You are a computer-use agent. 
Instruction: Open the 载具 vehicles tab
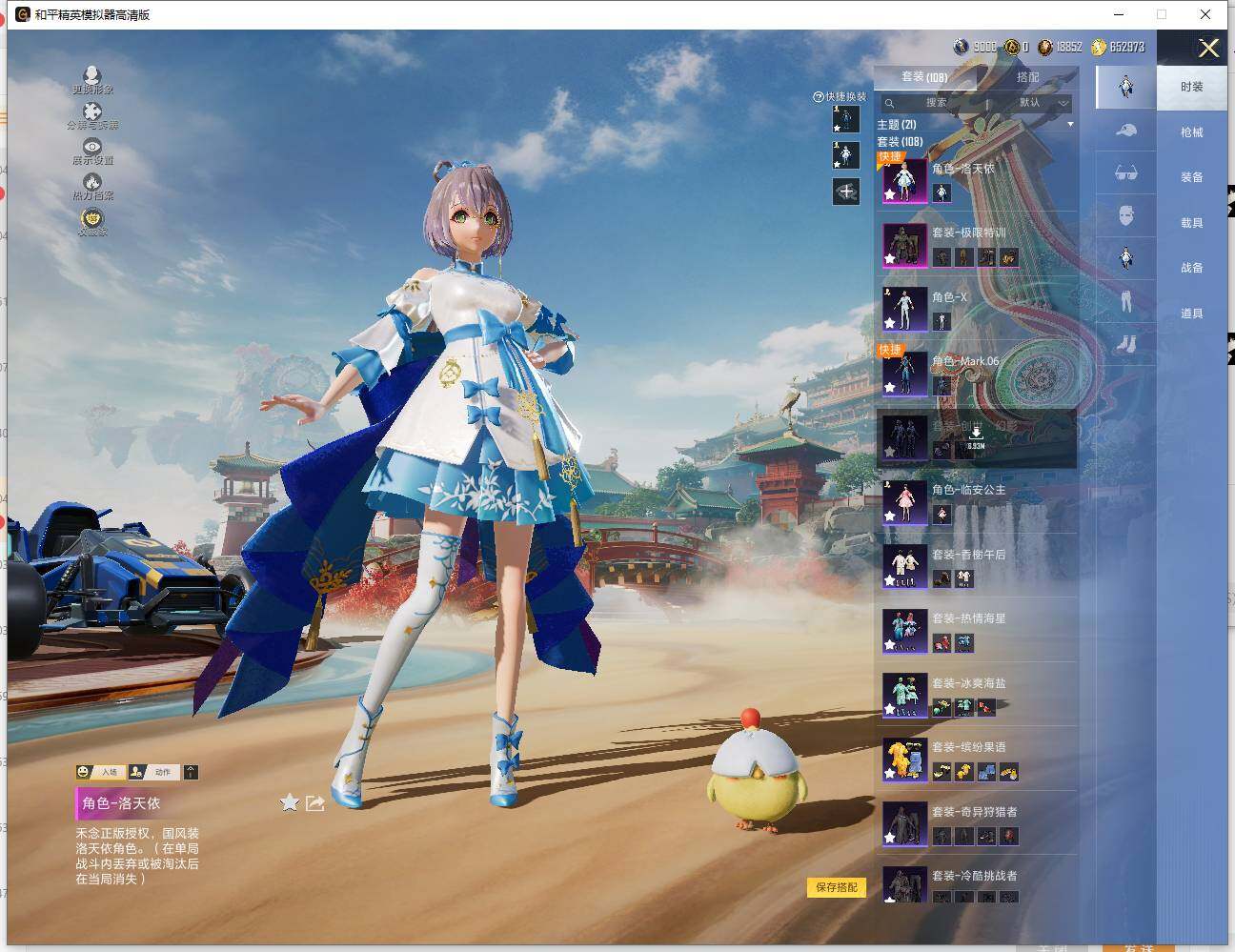pos(1192,223)
